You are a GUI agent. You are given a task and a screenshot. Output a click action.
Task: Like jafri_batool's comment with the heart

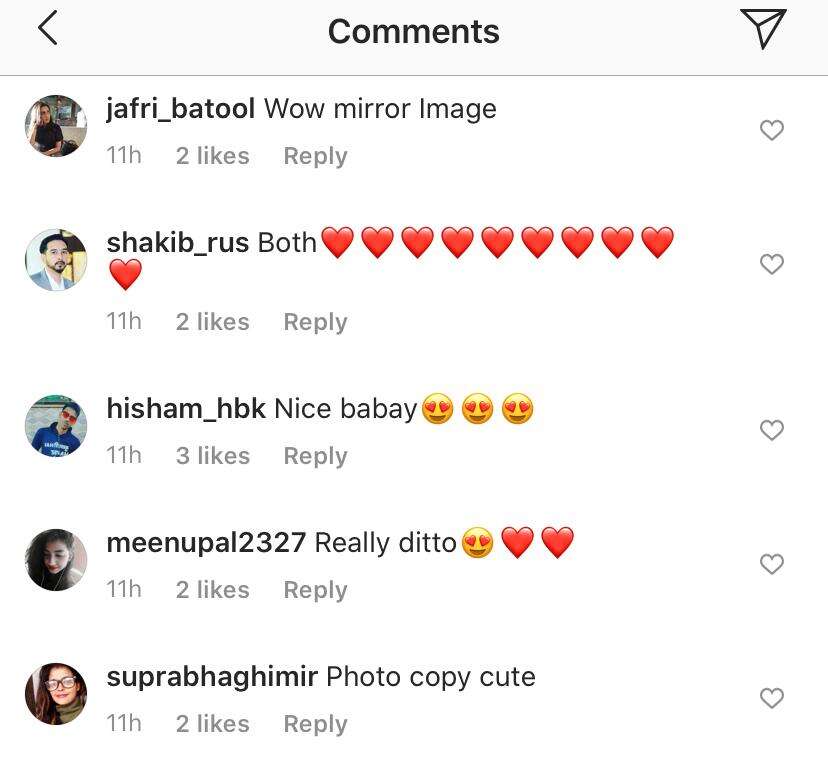point(772,130)
